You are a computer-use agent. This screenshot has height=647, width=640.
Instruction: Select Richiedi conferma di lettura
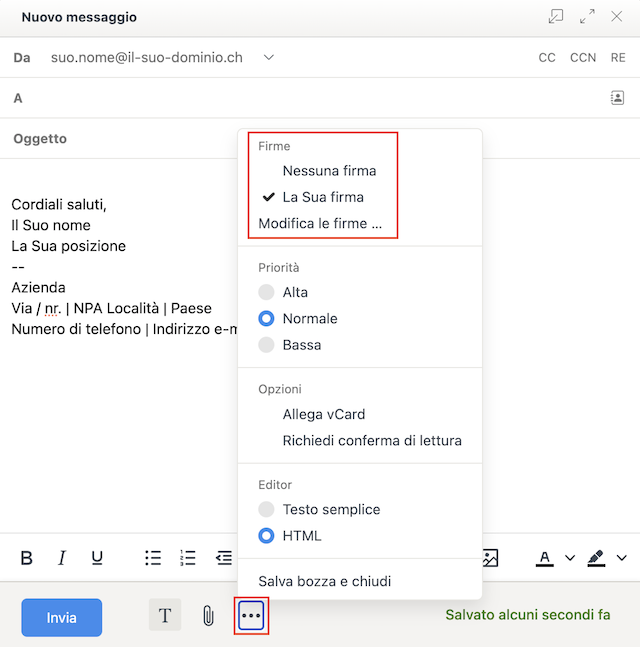point(372,441)
